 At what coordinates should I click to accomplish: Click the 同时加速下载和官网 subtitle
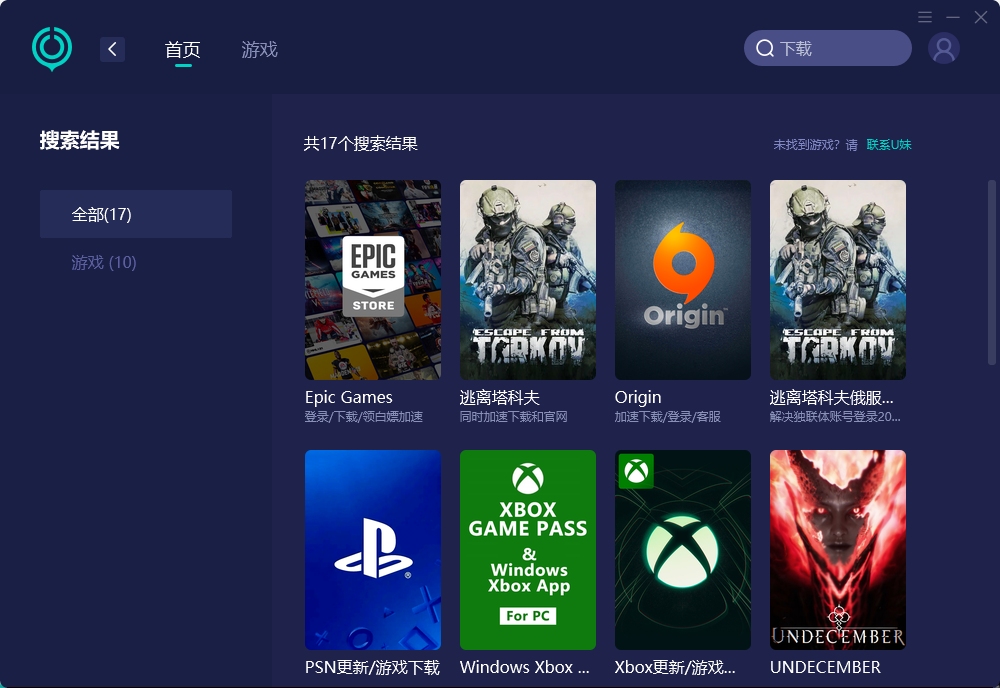pyautogui.click(x=513, y=417)
